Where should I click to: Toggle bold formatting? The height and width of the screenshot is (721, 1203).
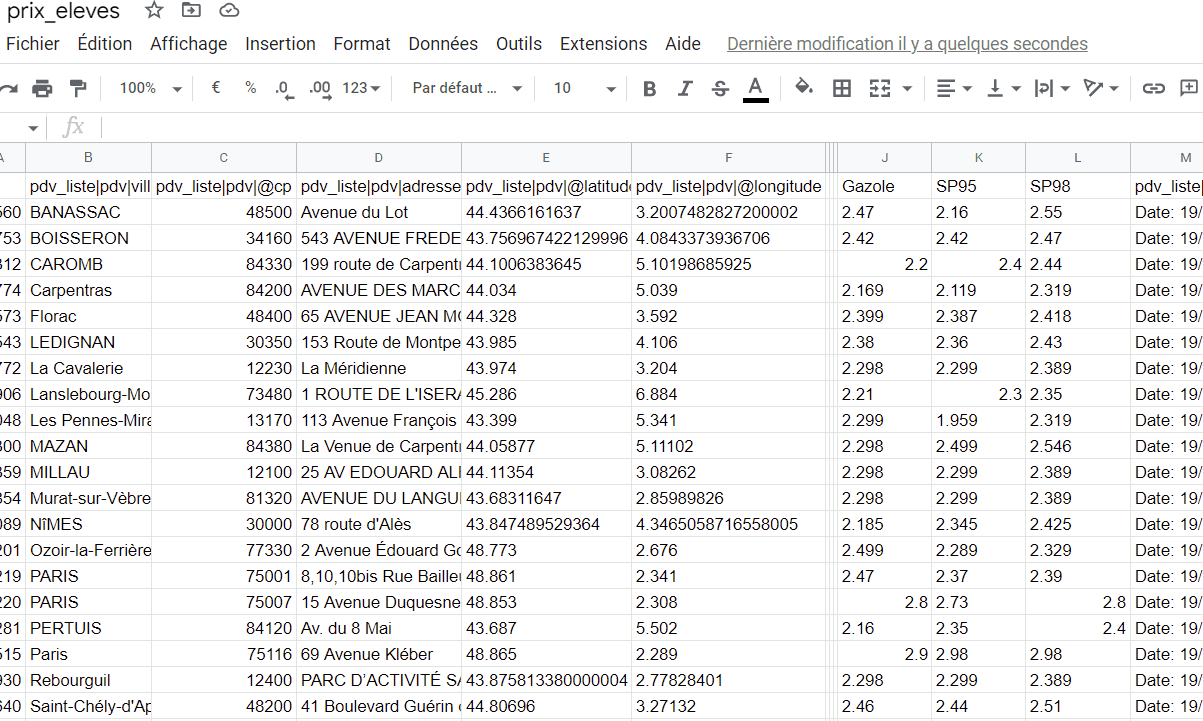pos(649,89)
